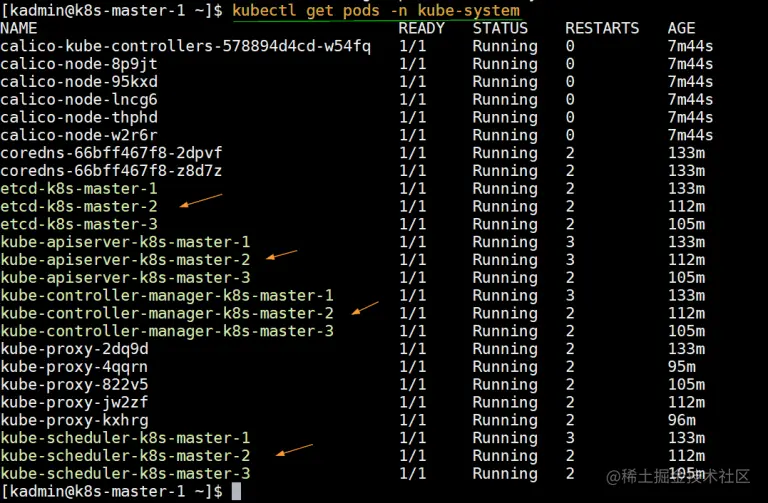Select pod name kube-proxy-jw2zf
Viewport: 768px width, 503px height.
[74, 402]
